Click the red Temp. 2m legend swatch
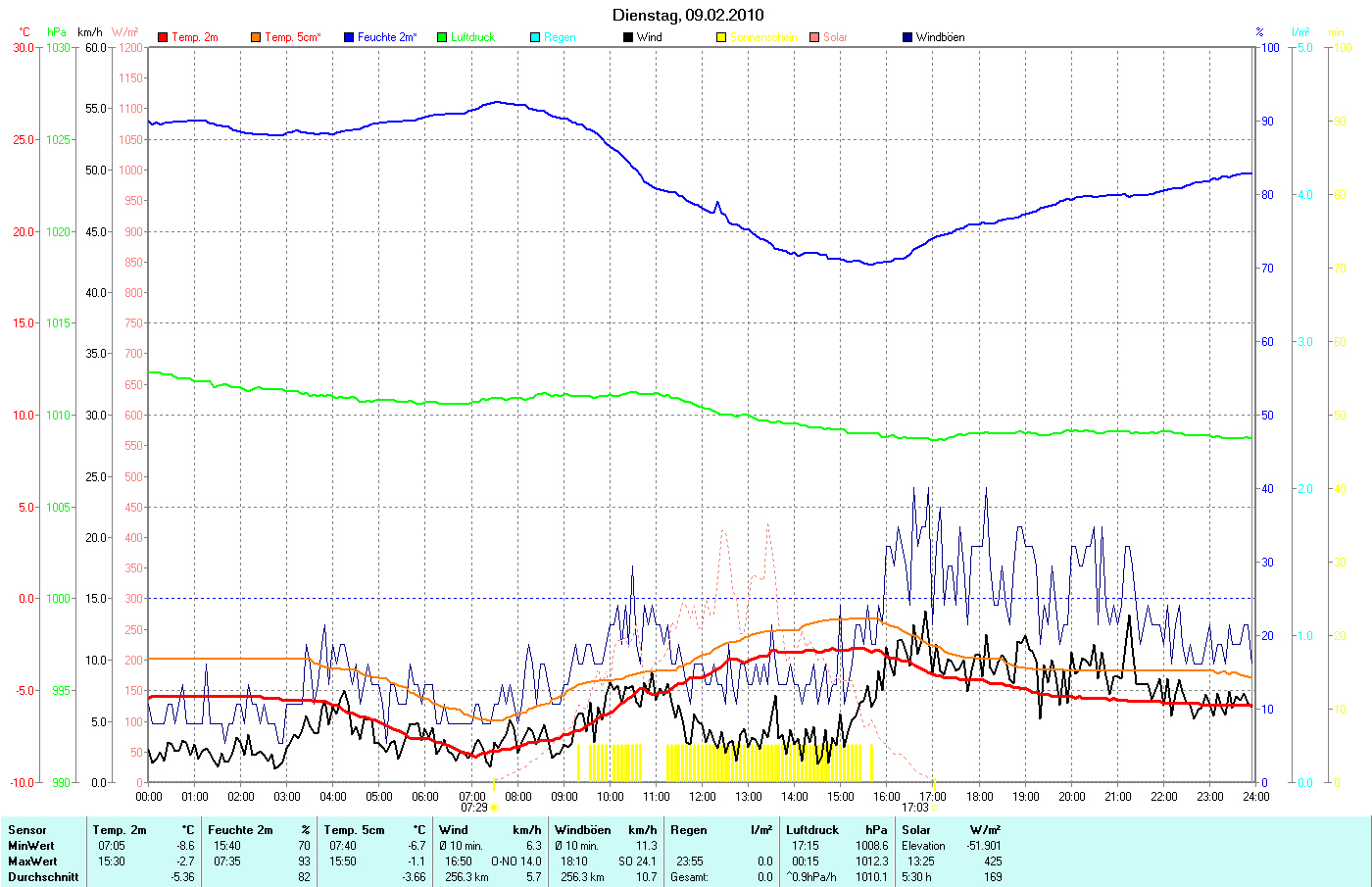Viewport: 1372px width, 887px height. [163, 37]
